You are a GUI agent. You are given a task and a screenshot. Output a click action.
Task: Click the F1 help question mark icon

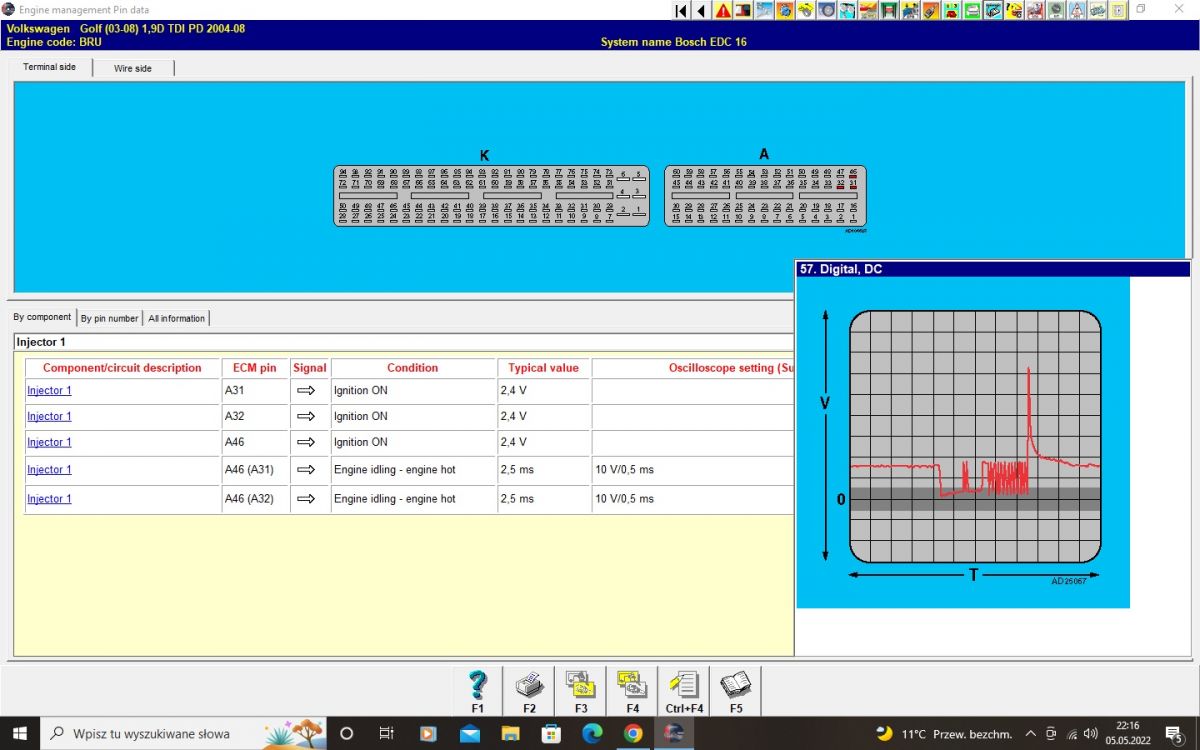point(477,685)
